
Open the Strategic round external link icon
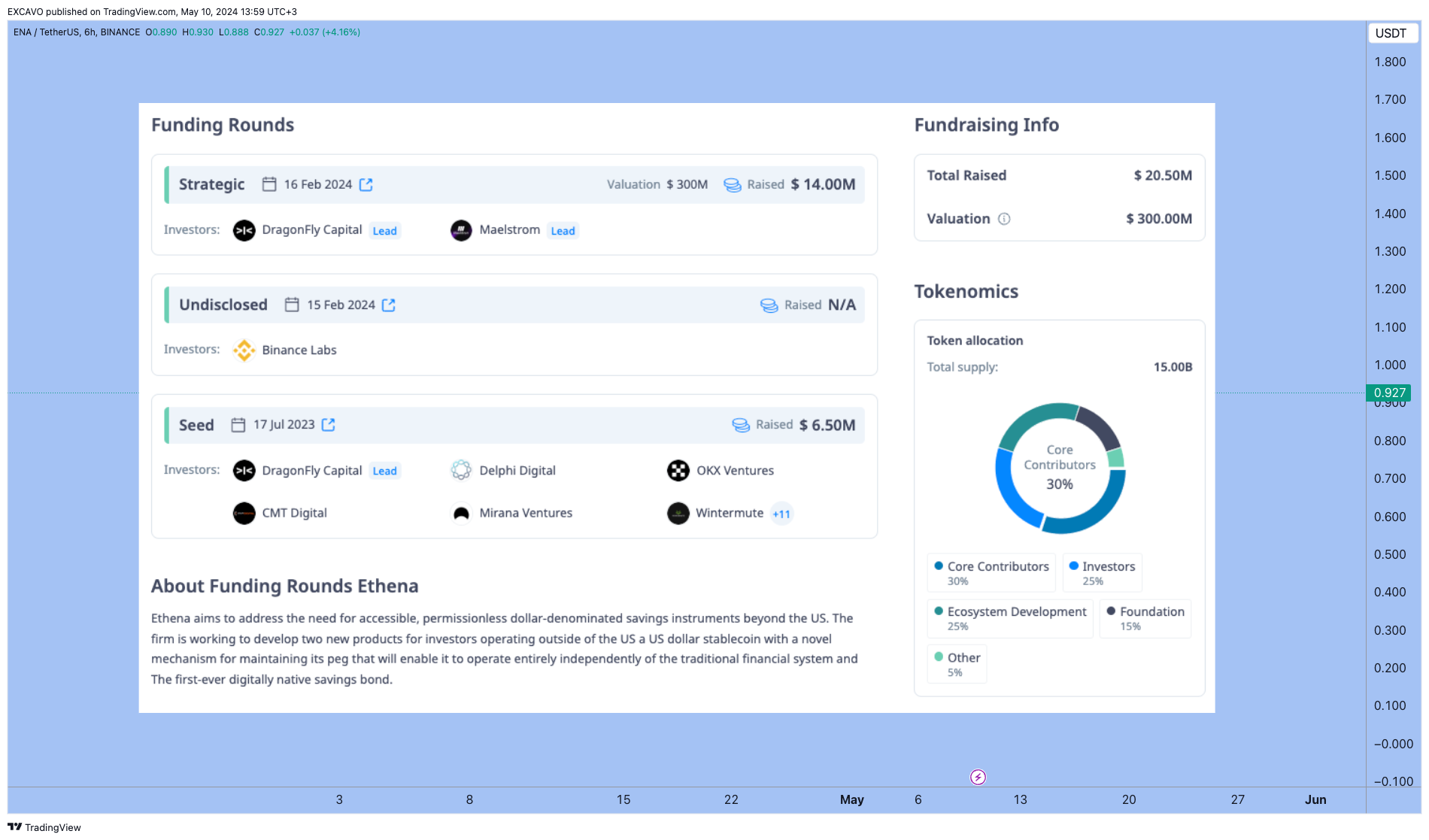[x=366, y=184]
